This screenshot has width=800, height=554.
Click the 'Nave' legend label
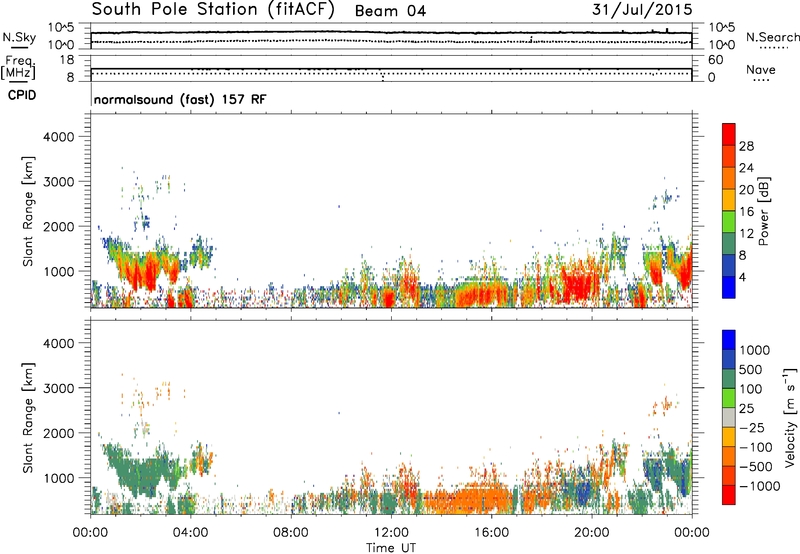(x=761, y=69)
